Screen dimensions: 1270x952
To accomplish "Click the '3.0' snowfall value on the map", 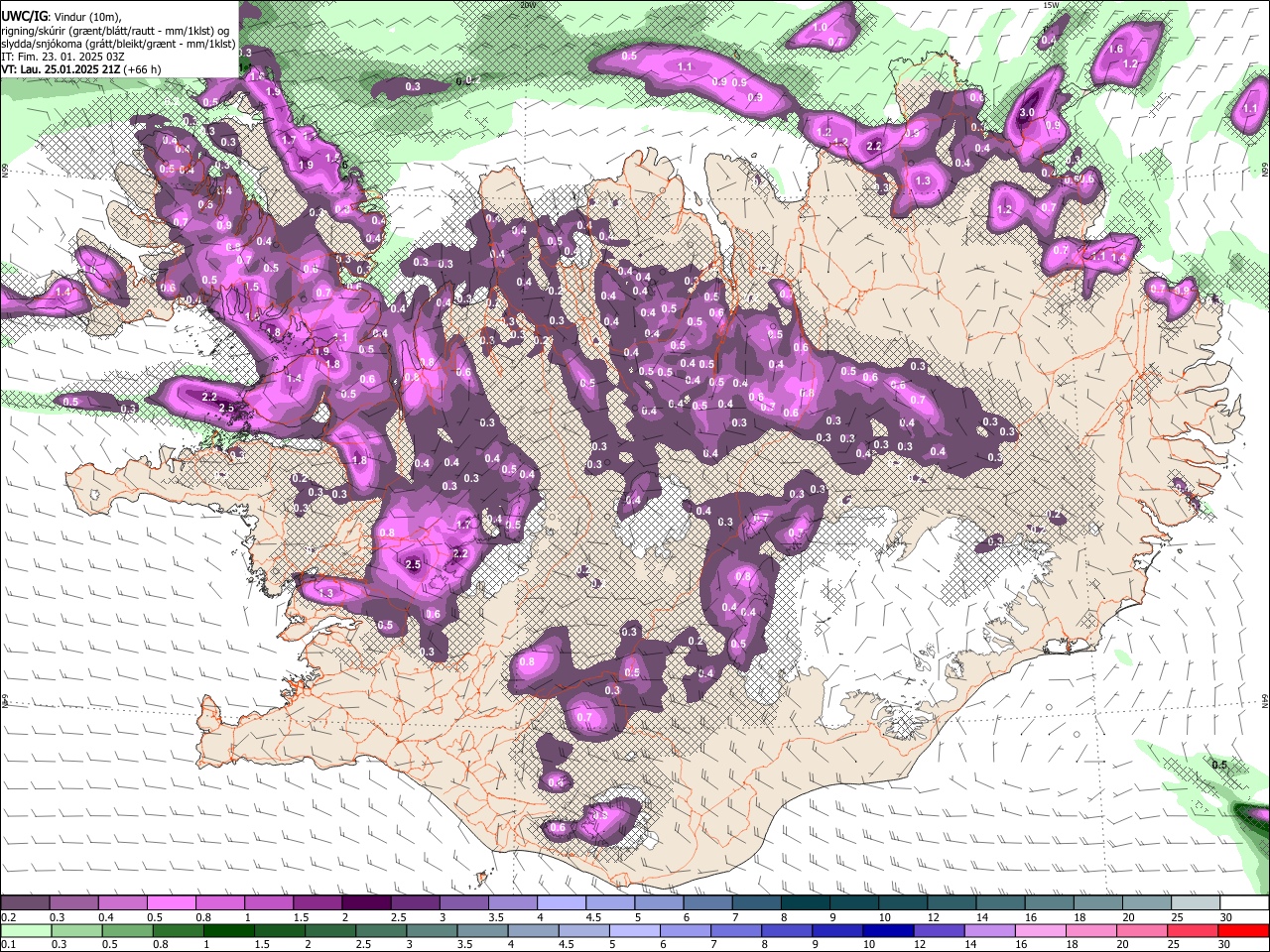I will tap(1027, 113).
